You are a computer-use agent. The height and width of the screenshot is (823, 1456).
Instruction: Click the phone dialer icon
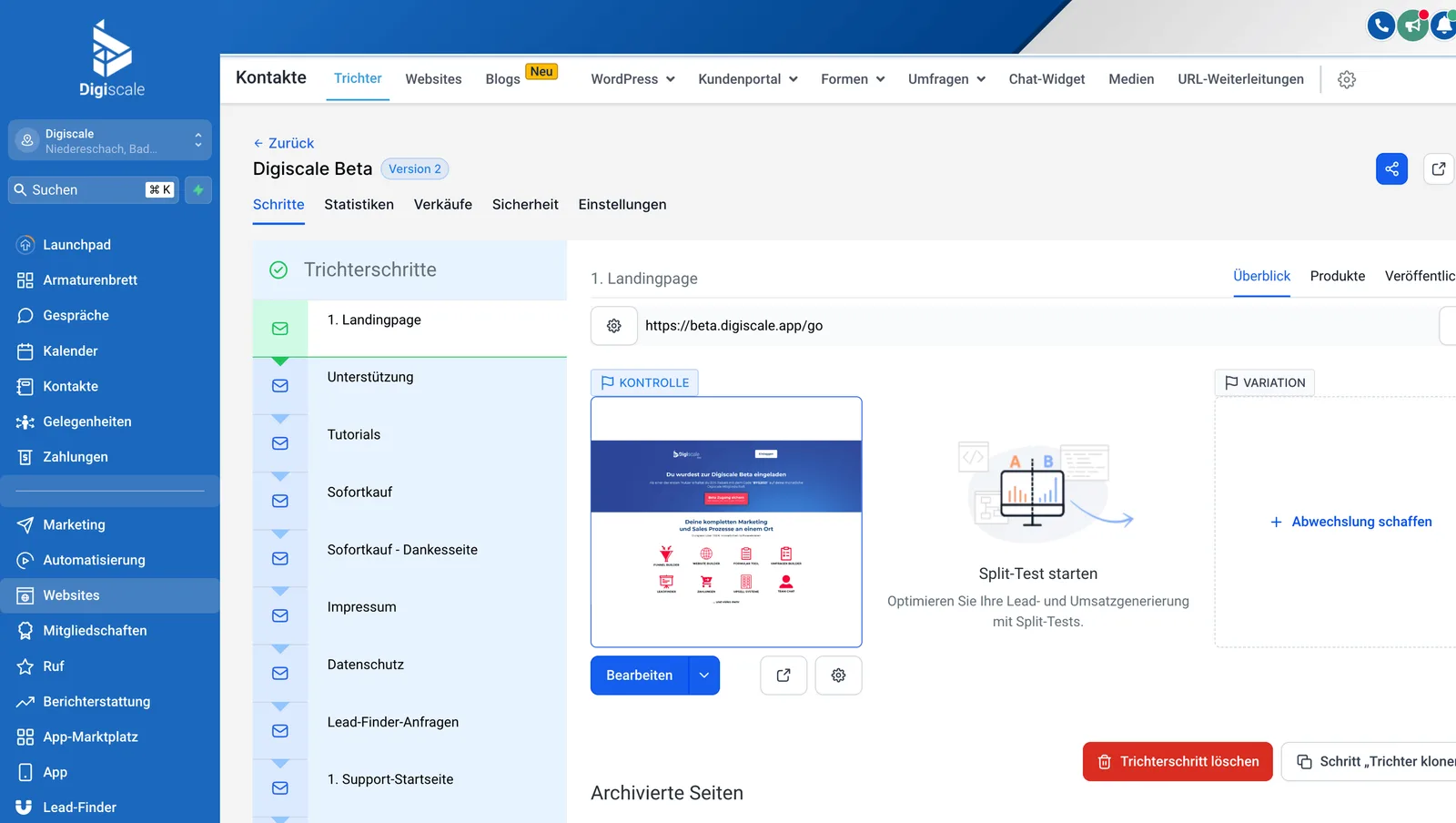[x=1381, y=25]
